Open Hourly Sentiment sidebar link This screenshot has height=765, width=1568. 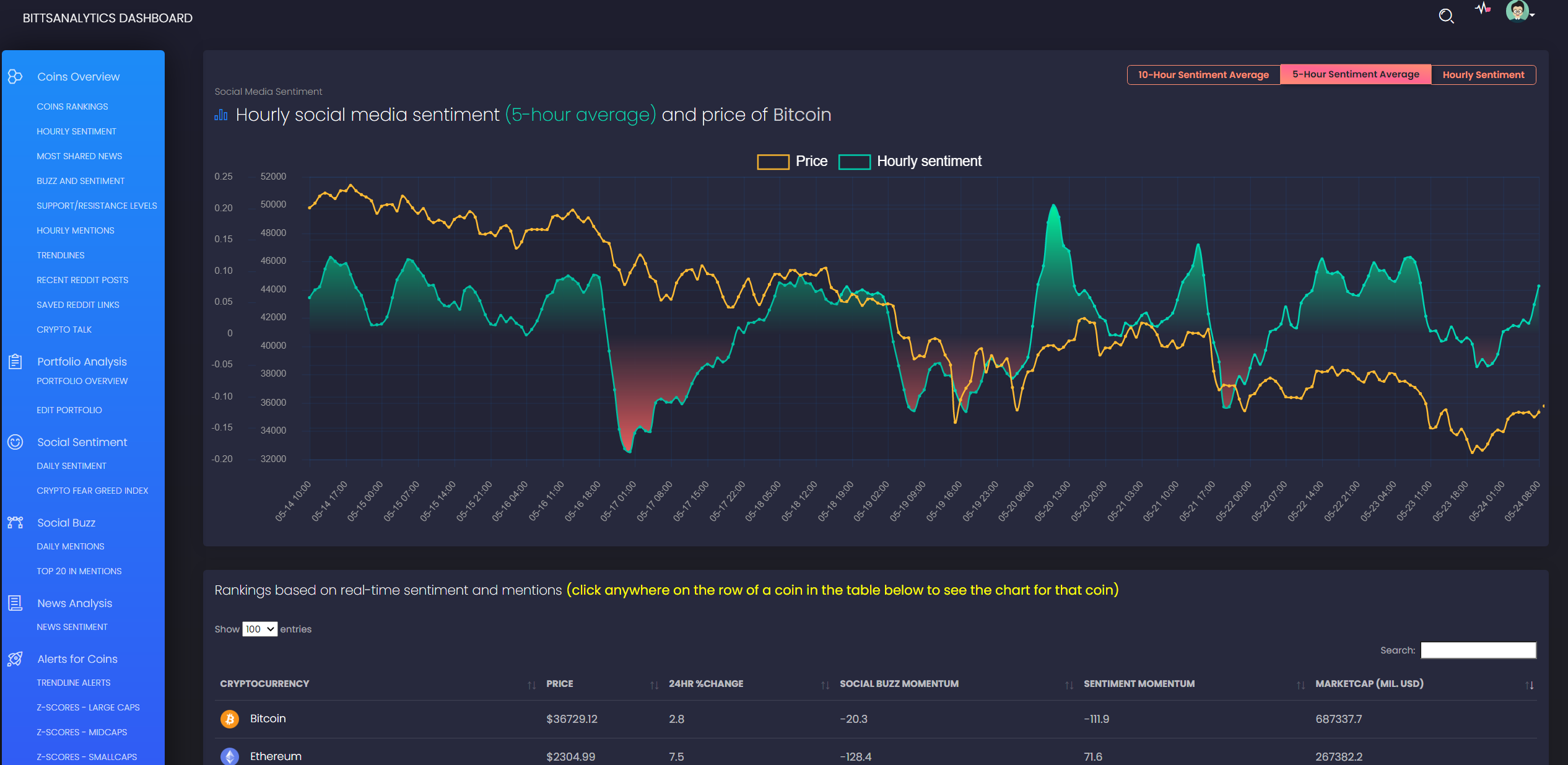[x=76, y=131]
